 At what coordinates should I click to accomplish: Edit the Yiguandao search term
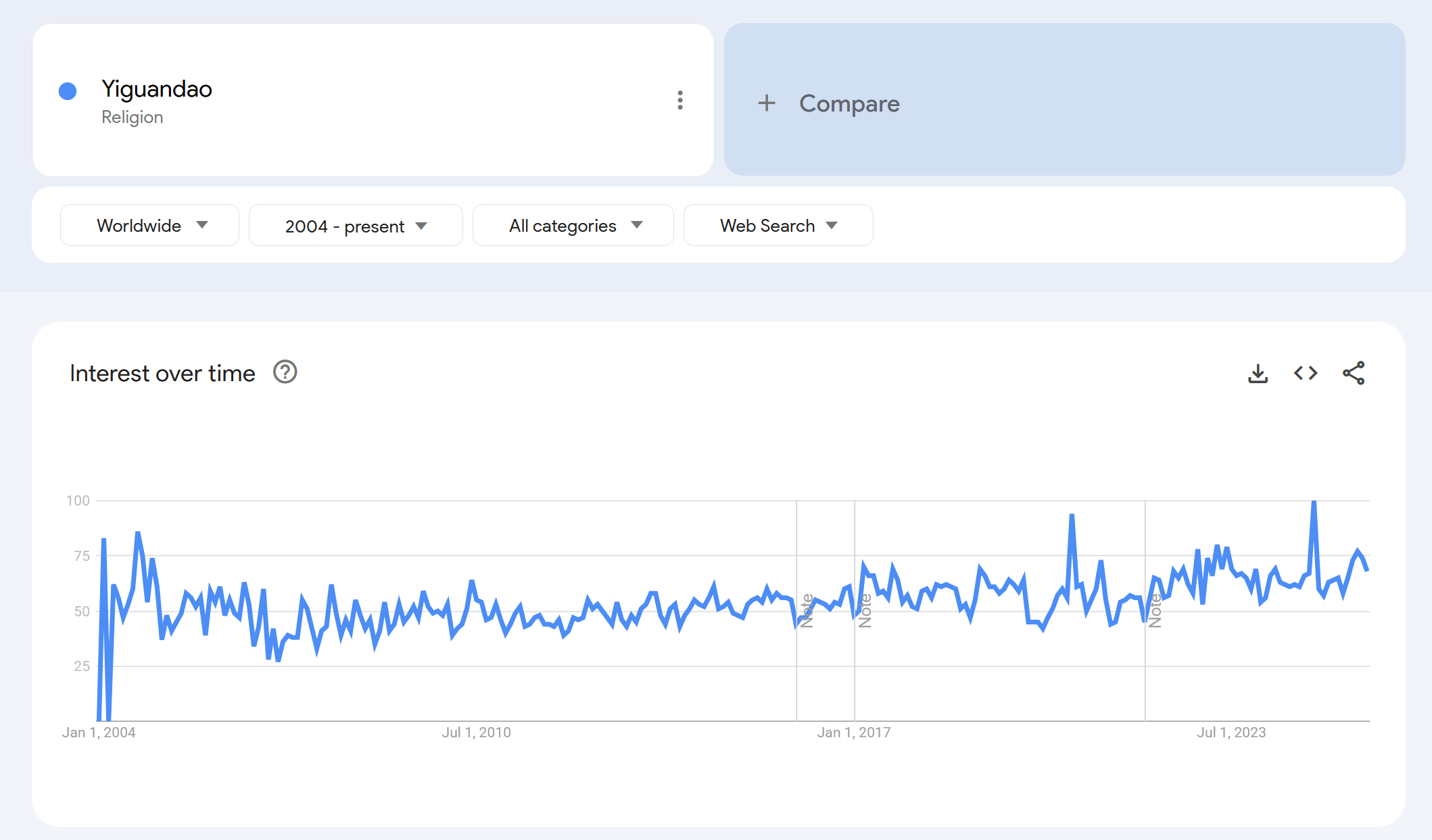click(157, 89)
